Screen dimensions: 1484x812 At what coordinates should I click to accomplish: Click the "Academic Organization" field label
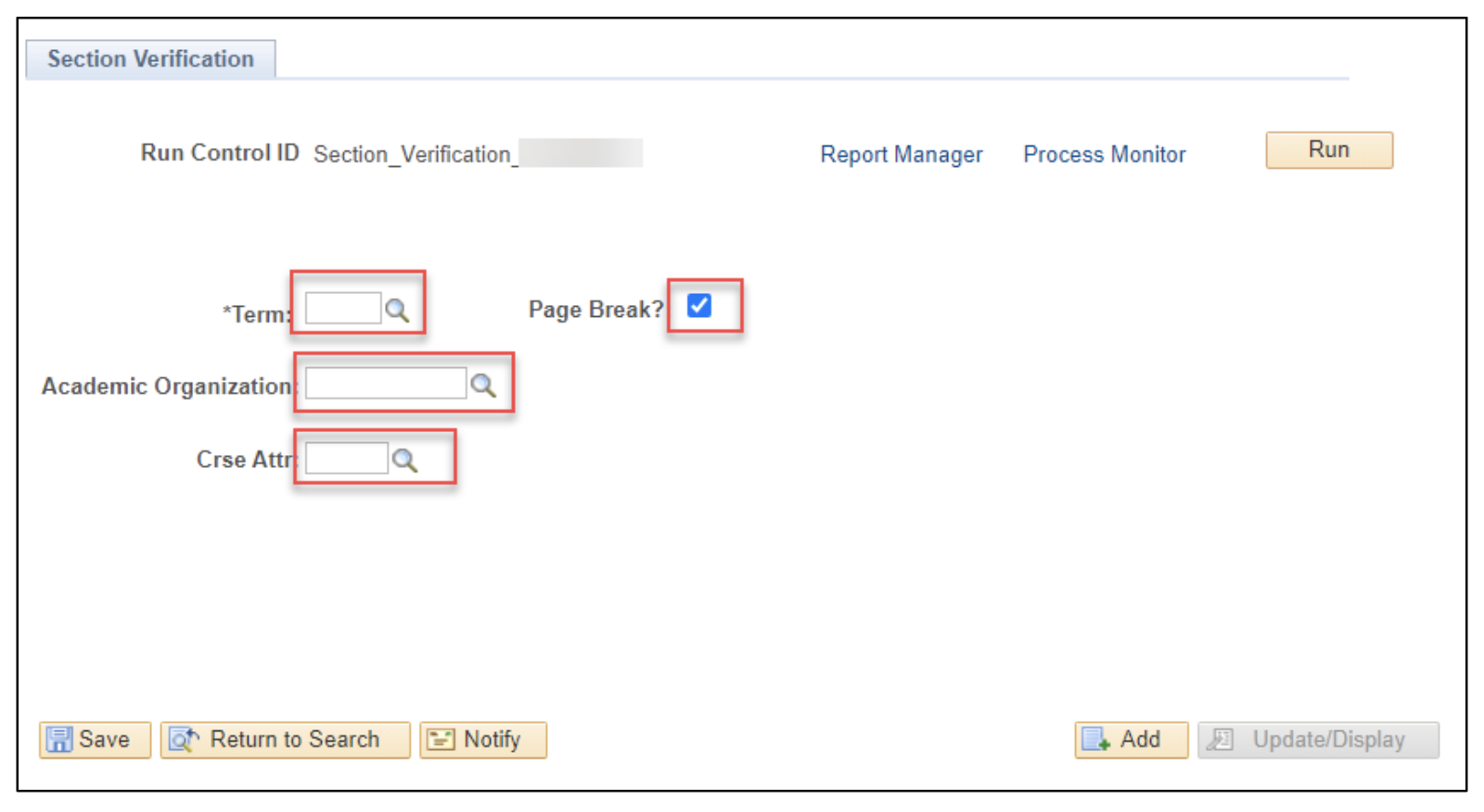[166, 387]
